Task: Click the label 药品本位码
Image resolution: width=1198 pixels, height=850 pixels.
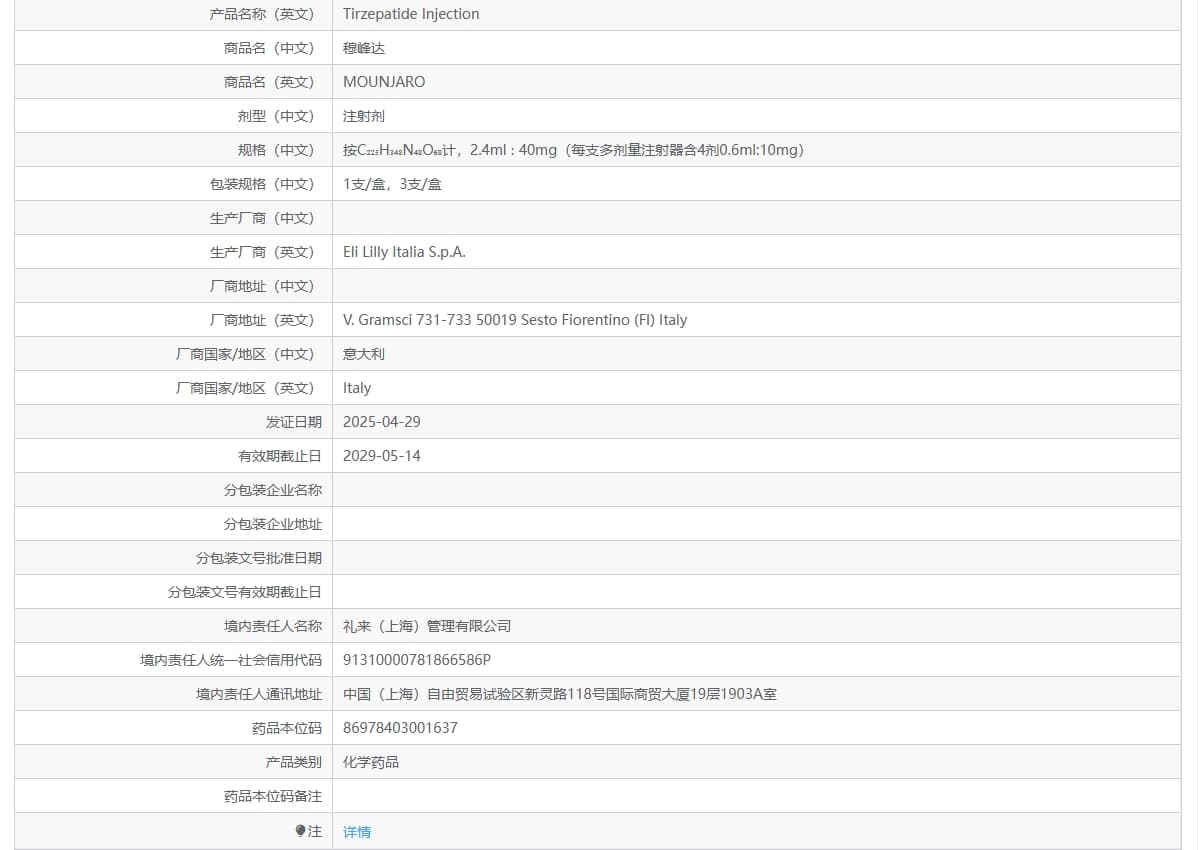Action: click(287, 728)
